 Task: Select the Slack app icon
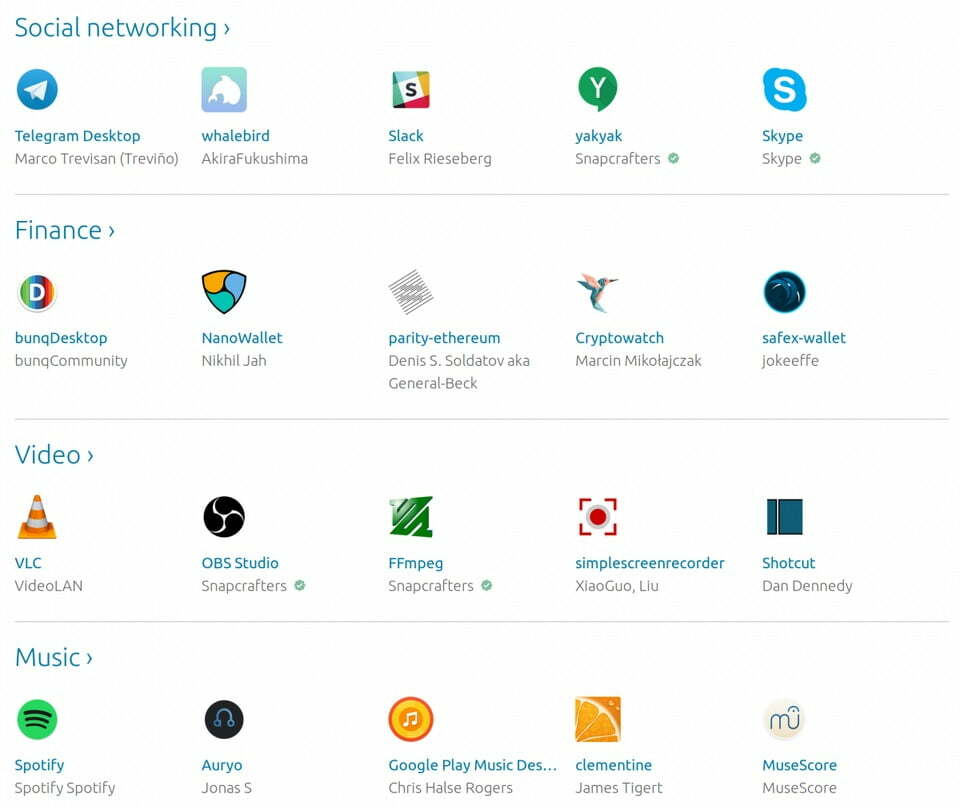(x=411, y=89)
